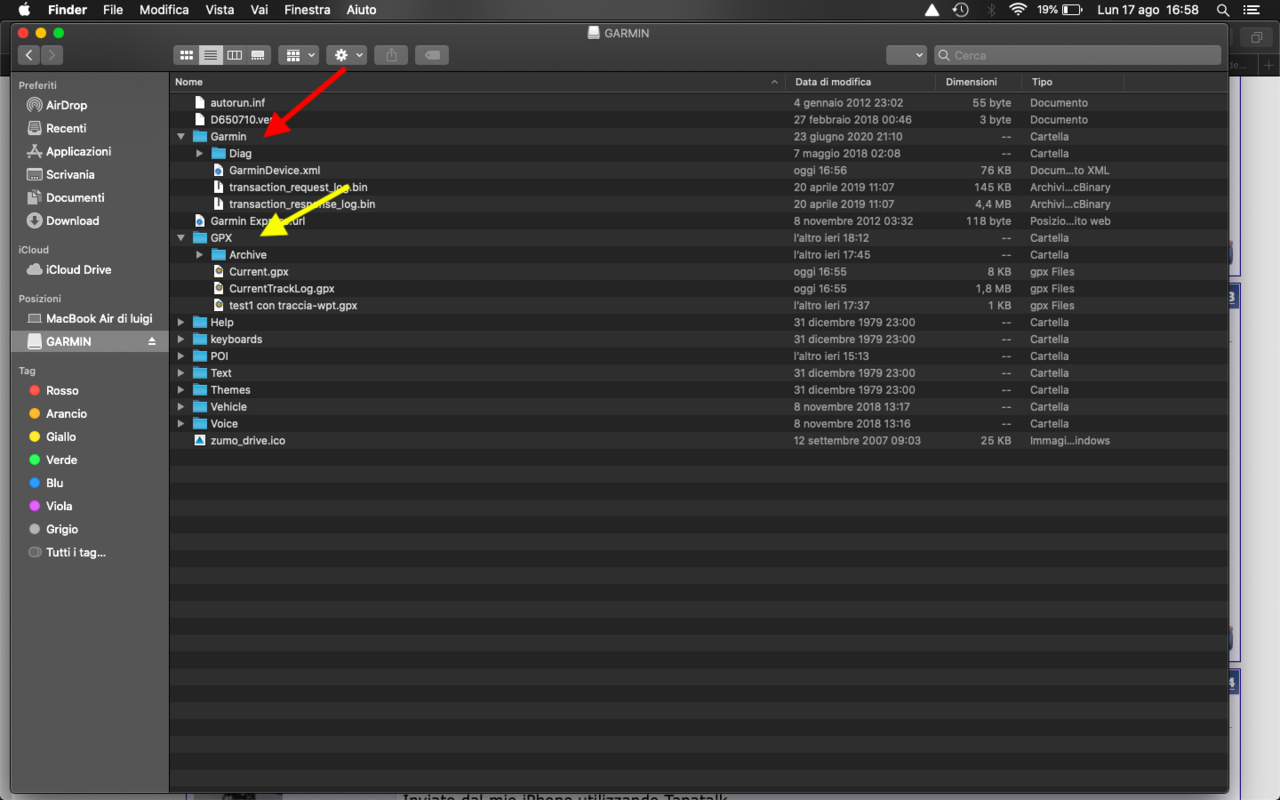
Task: Click the Cerca search field
Action: point(1077,55)
